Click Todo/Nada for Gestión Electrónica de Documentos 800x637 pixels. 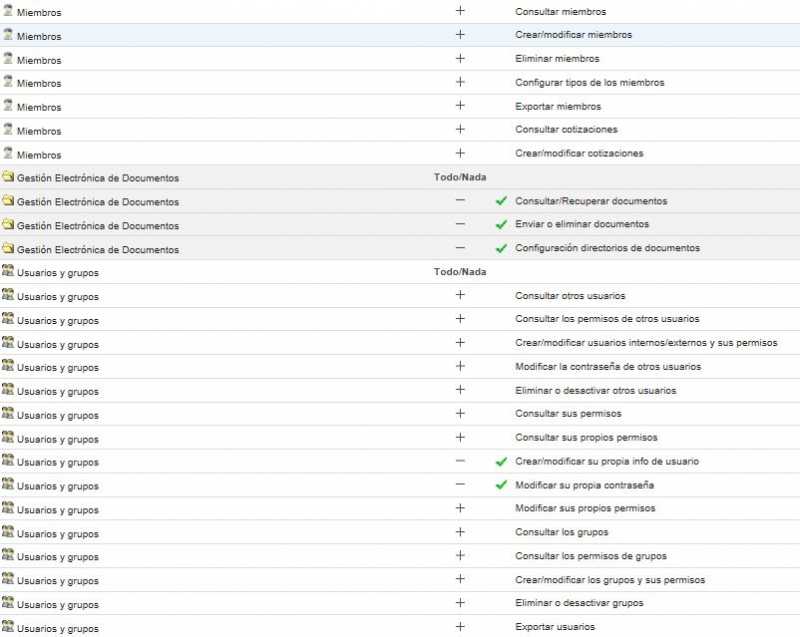(460, 177)
